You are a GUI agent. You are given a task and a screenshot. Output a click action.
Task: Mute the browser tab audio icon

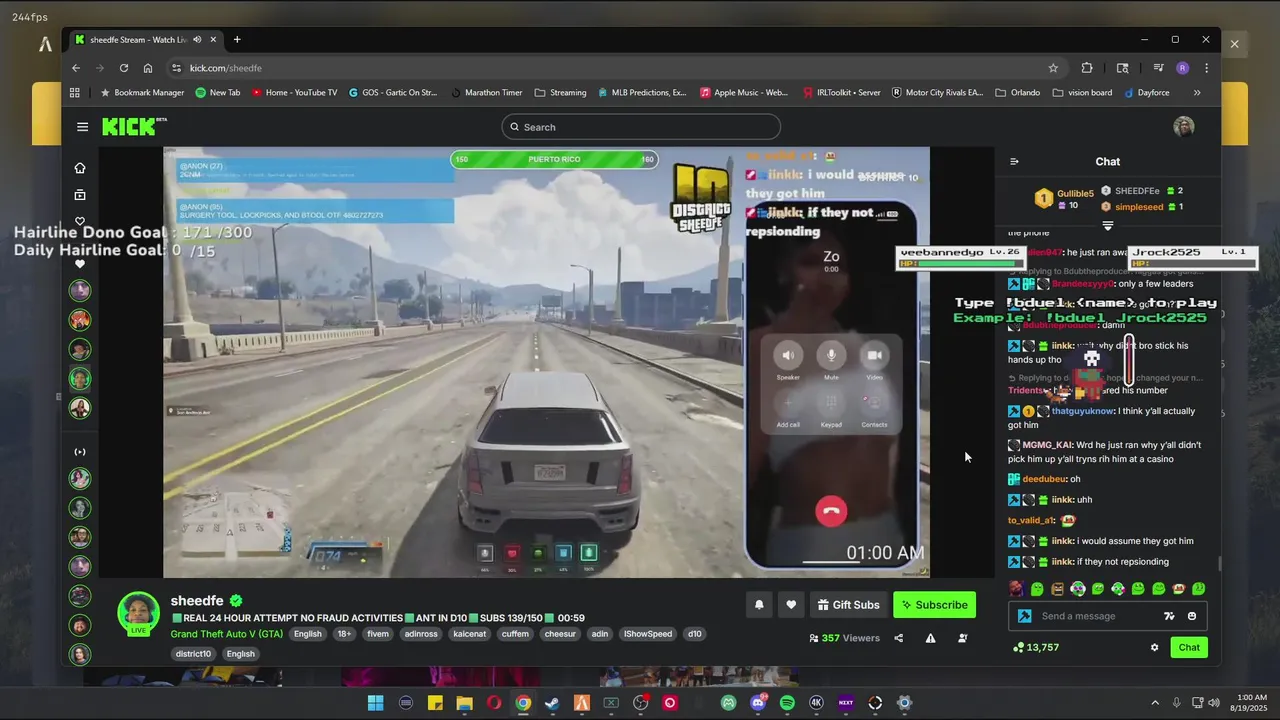[197, 40]
